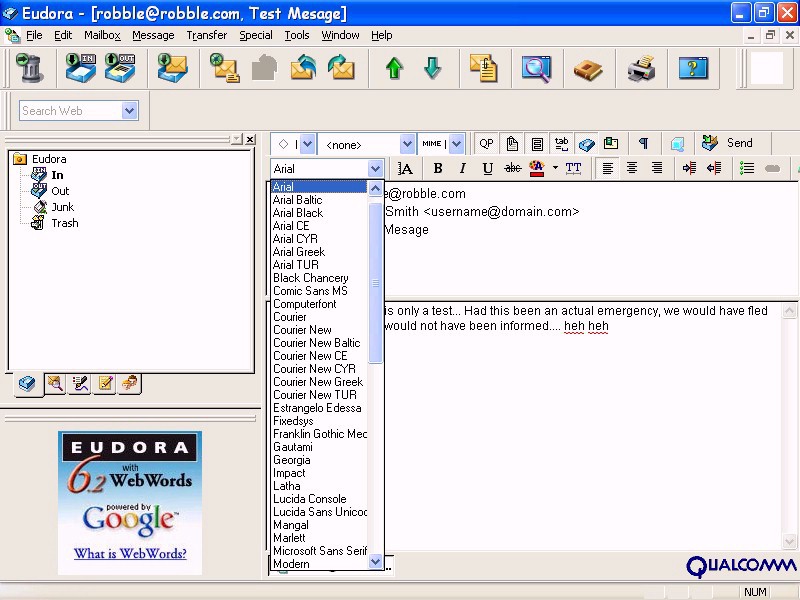This screenshot has height=600, width=800.
Task: Align text left
Action: [x=607, y=168]
